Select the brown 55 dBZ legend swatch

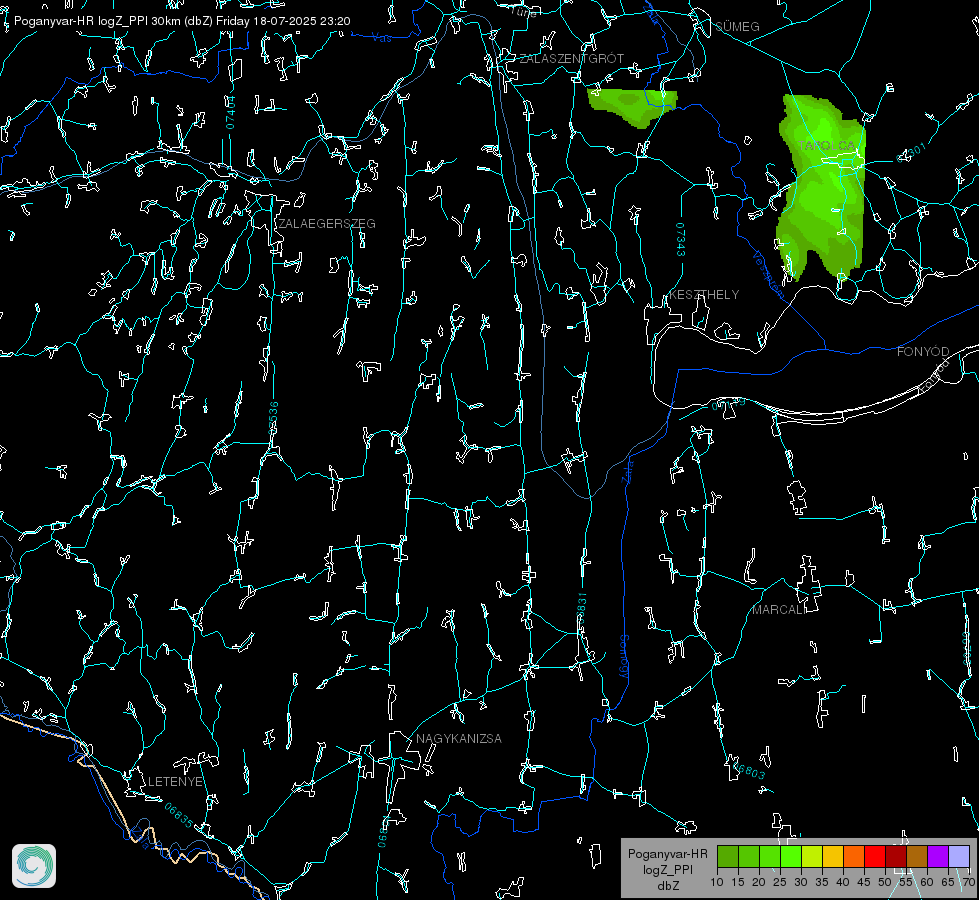click(x=917, y=856)
